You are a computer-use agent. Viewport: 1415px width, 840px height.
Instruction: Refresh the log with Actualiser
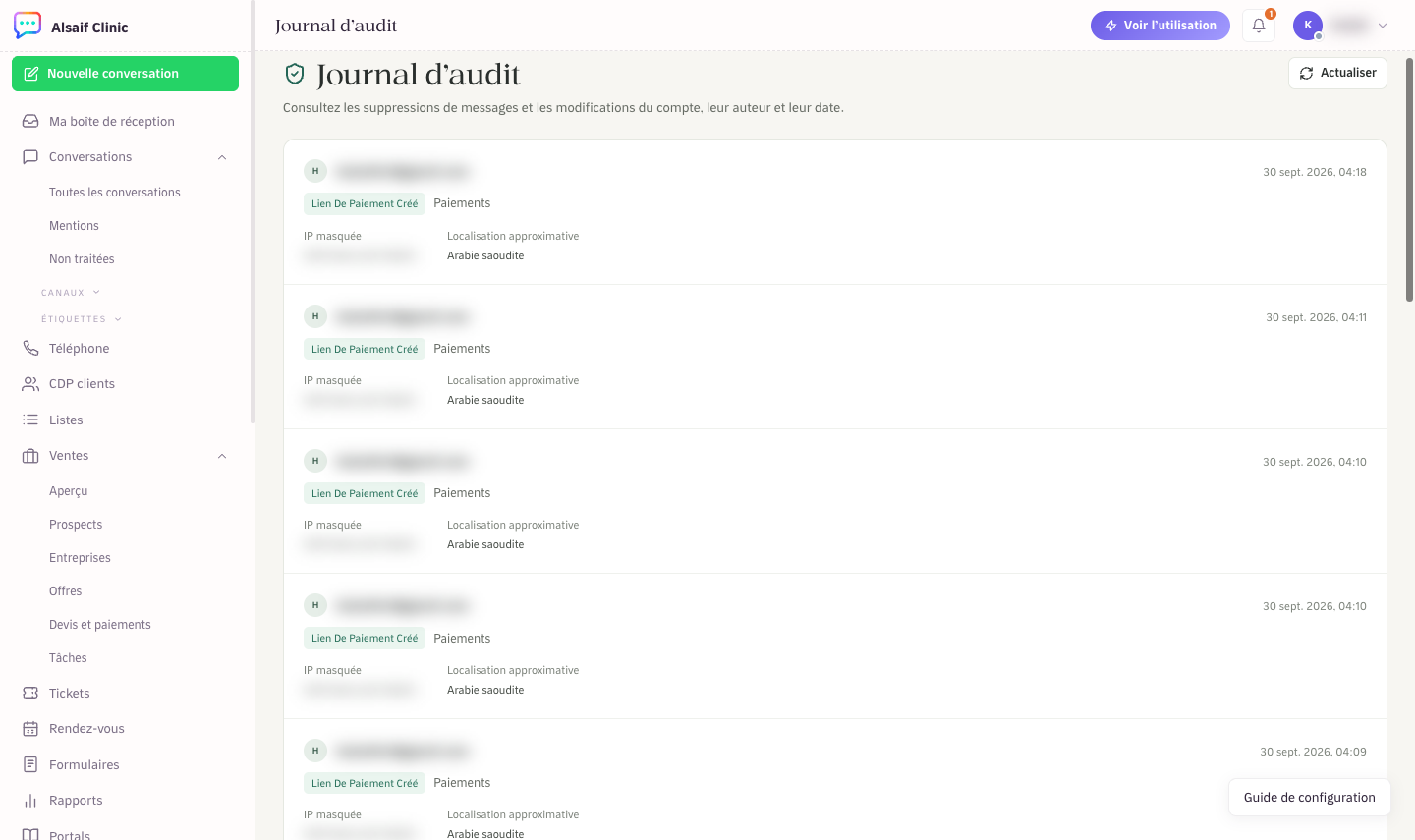(1337, 73)
